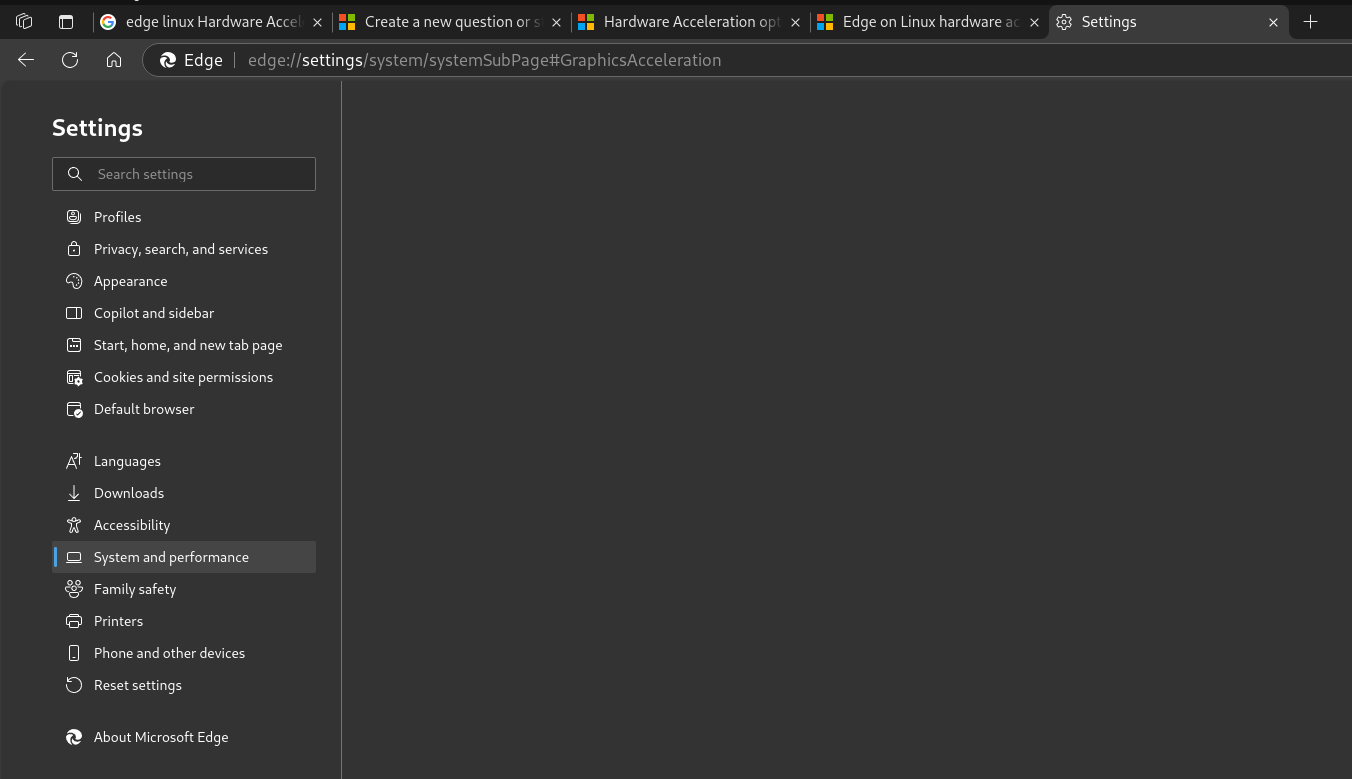The width and height of the screenshot is (1352, 779).
Task: Switch to the edge linux Hardware Accel tab
Action: pyautogui.click(x=212, y=21)
